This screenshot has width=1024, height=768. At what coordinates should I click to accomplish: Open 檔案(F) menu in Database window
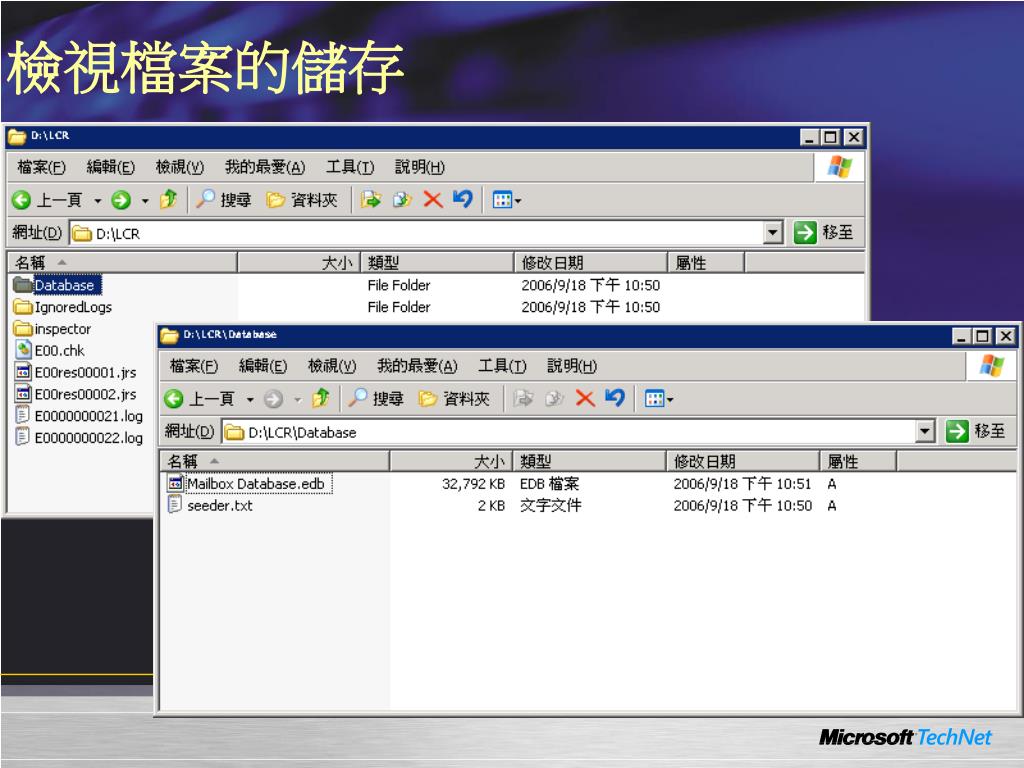194,366
